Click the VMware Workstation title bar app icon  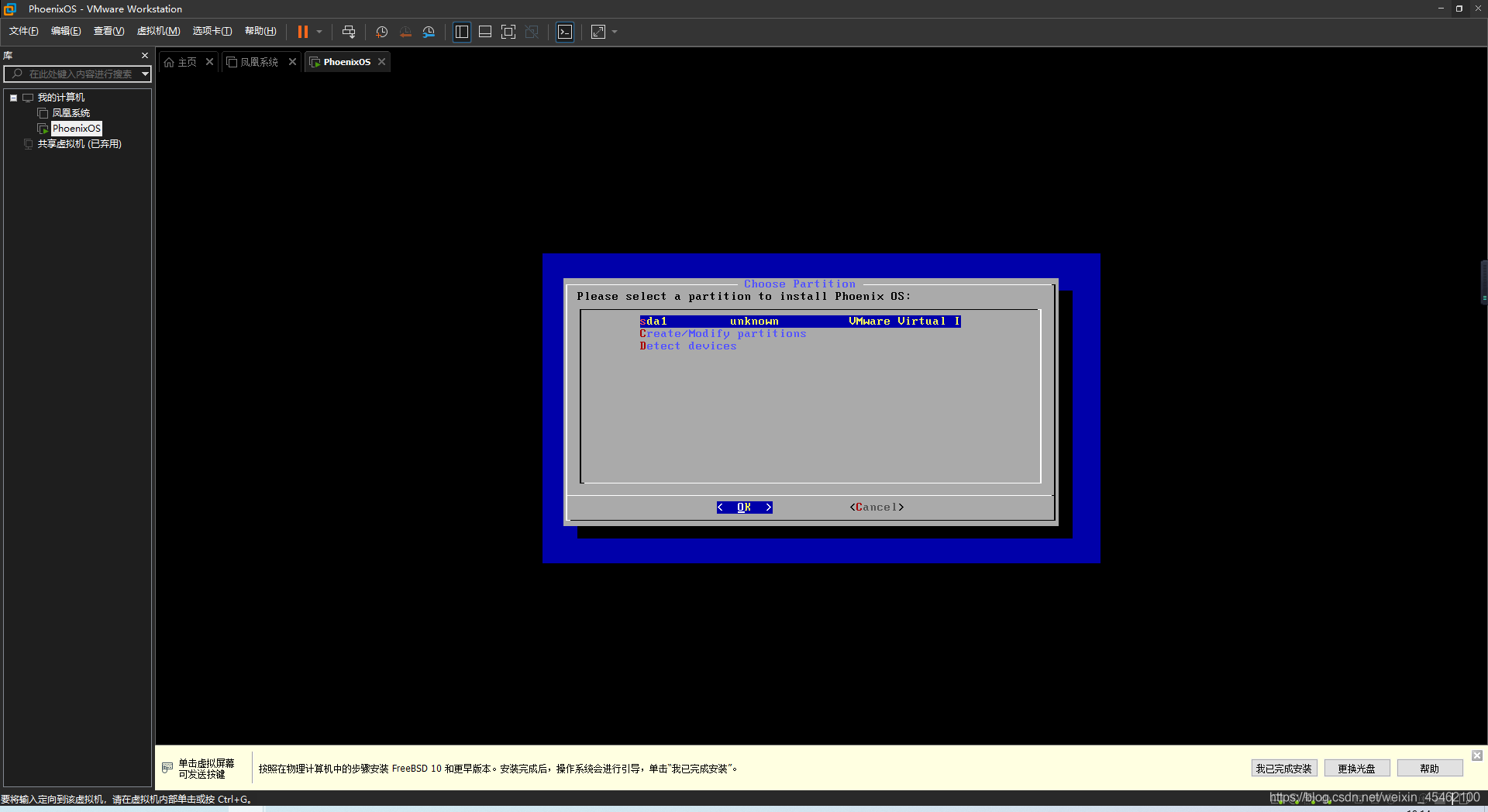point(10,9)
